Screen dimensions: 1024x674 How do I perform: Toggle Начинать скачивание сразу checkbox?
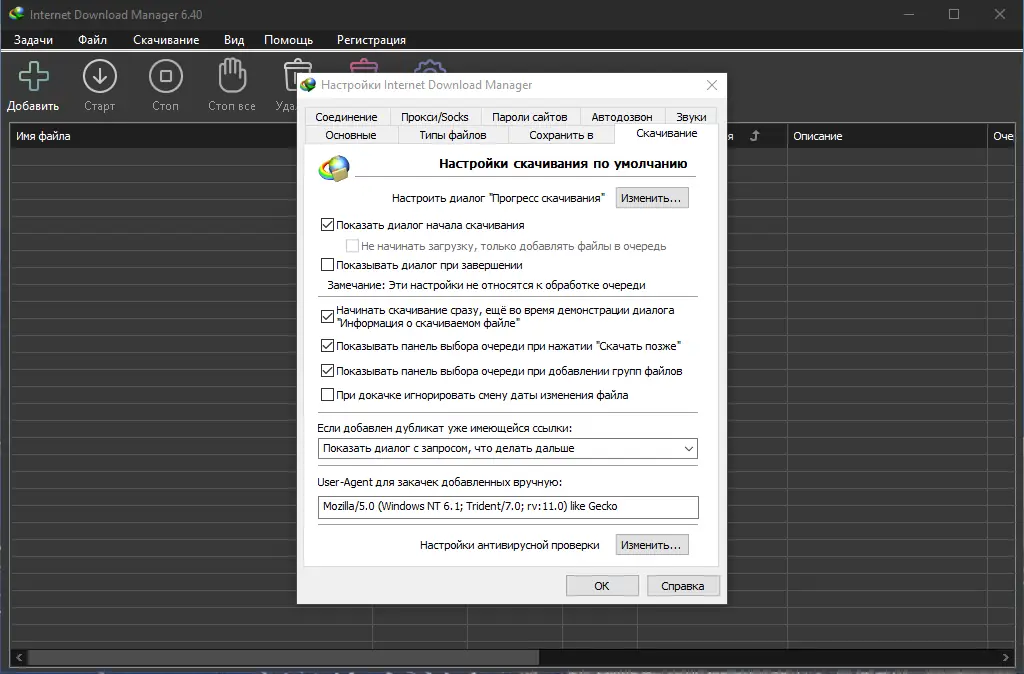(x=327, y=317)
